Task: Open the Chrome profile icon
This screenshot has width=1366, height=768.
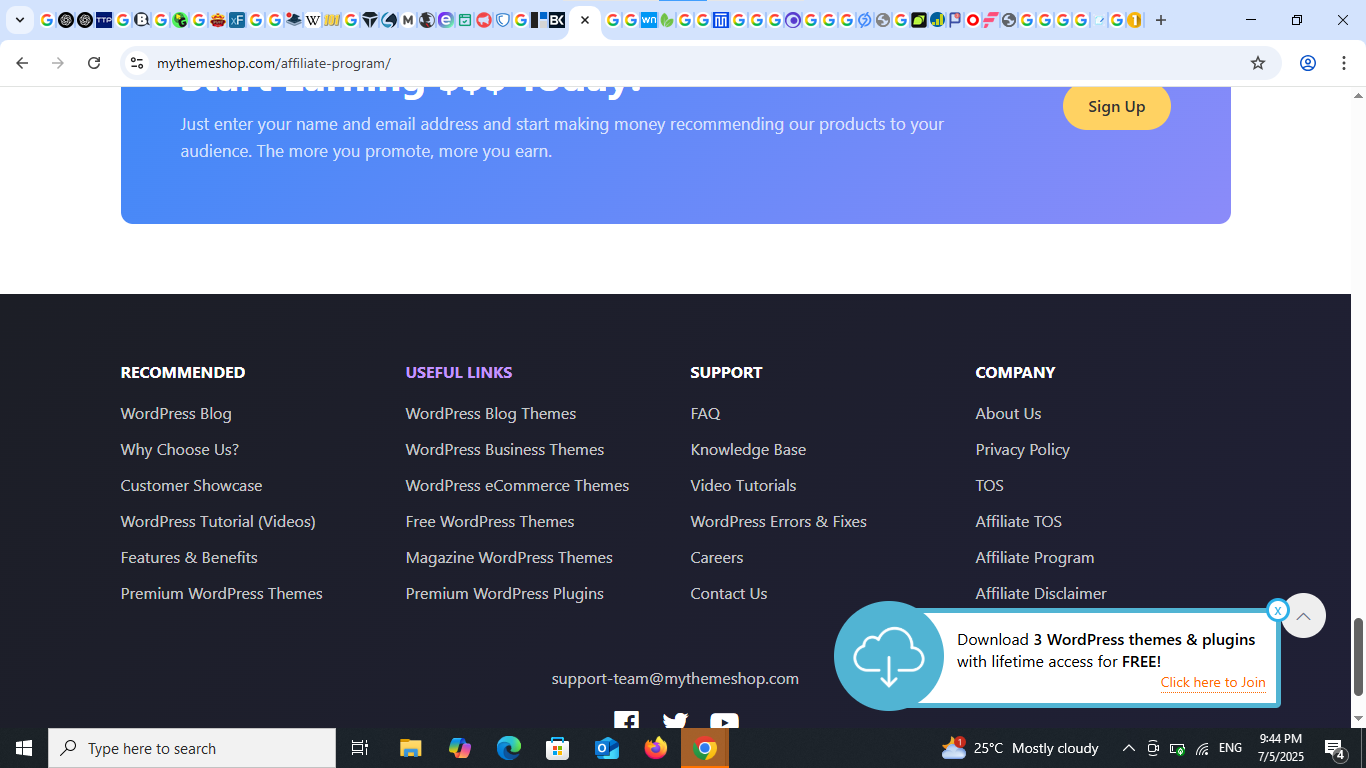Action: coord(1307,63)
